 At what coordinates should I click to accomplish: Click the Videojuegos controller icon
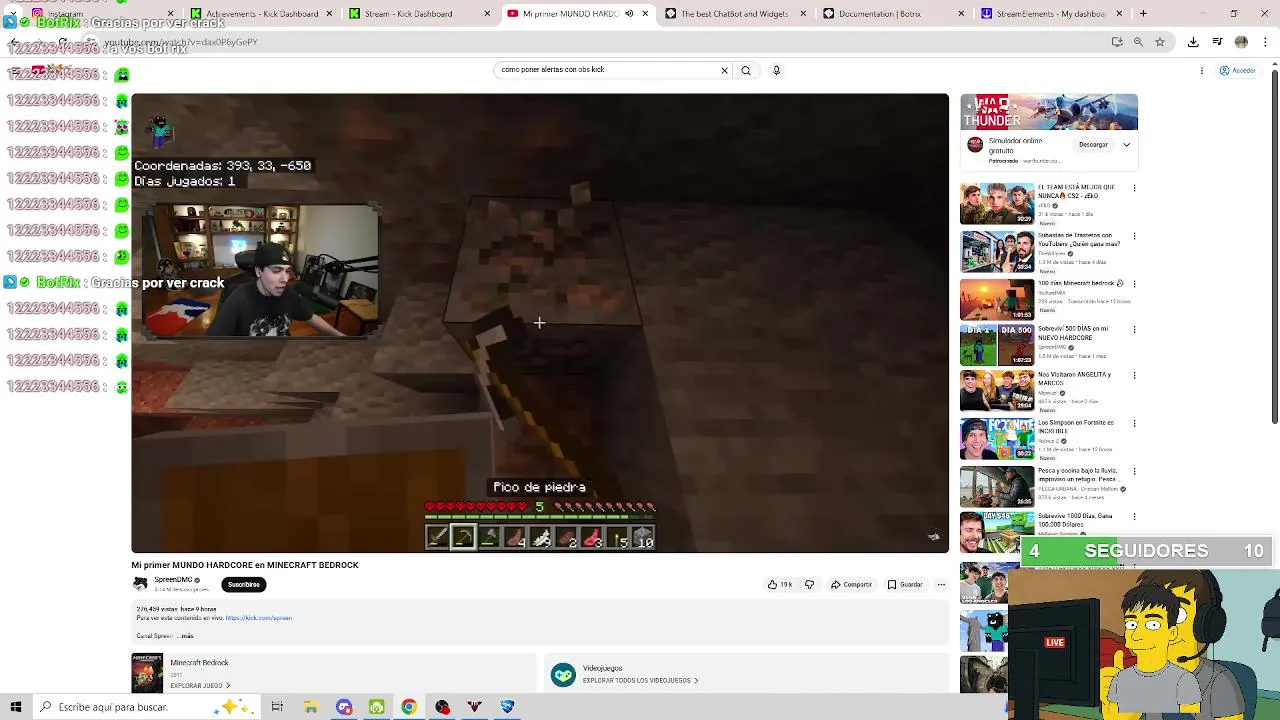pos(563,675)
